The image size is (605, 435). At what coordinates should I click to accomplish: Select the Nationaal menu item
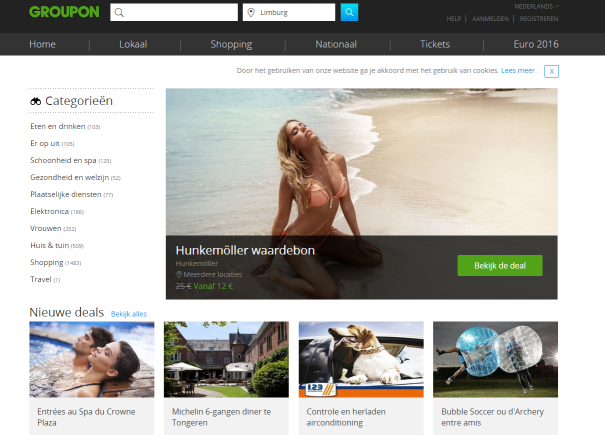336,44
